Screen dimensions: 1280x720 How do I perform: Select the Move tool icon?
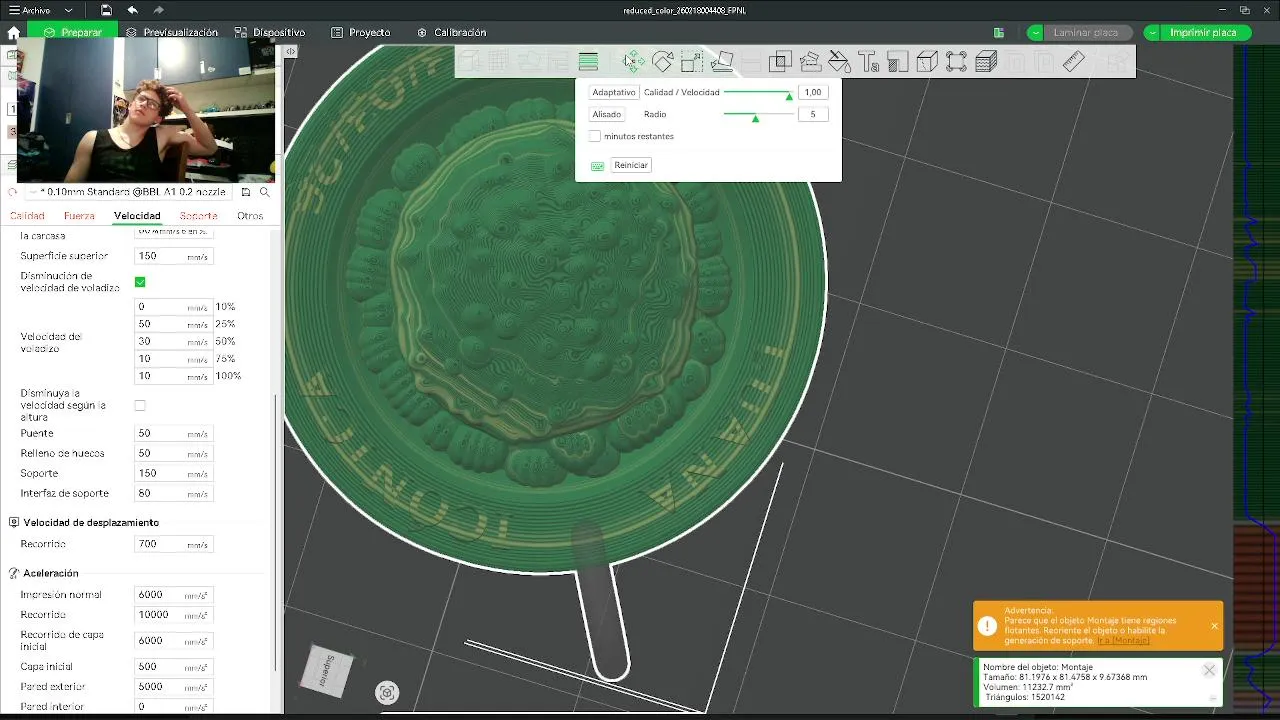633,62
